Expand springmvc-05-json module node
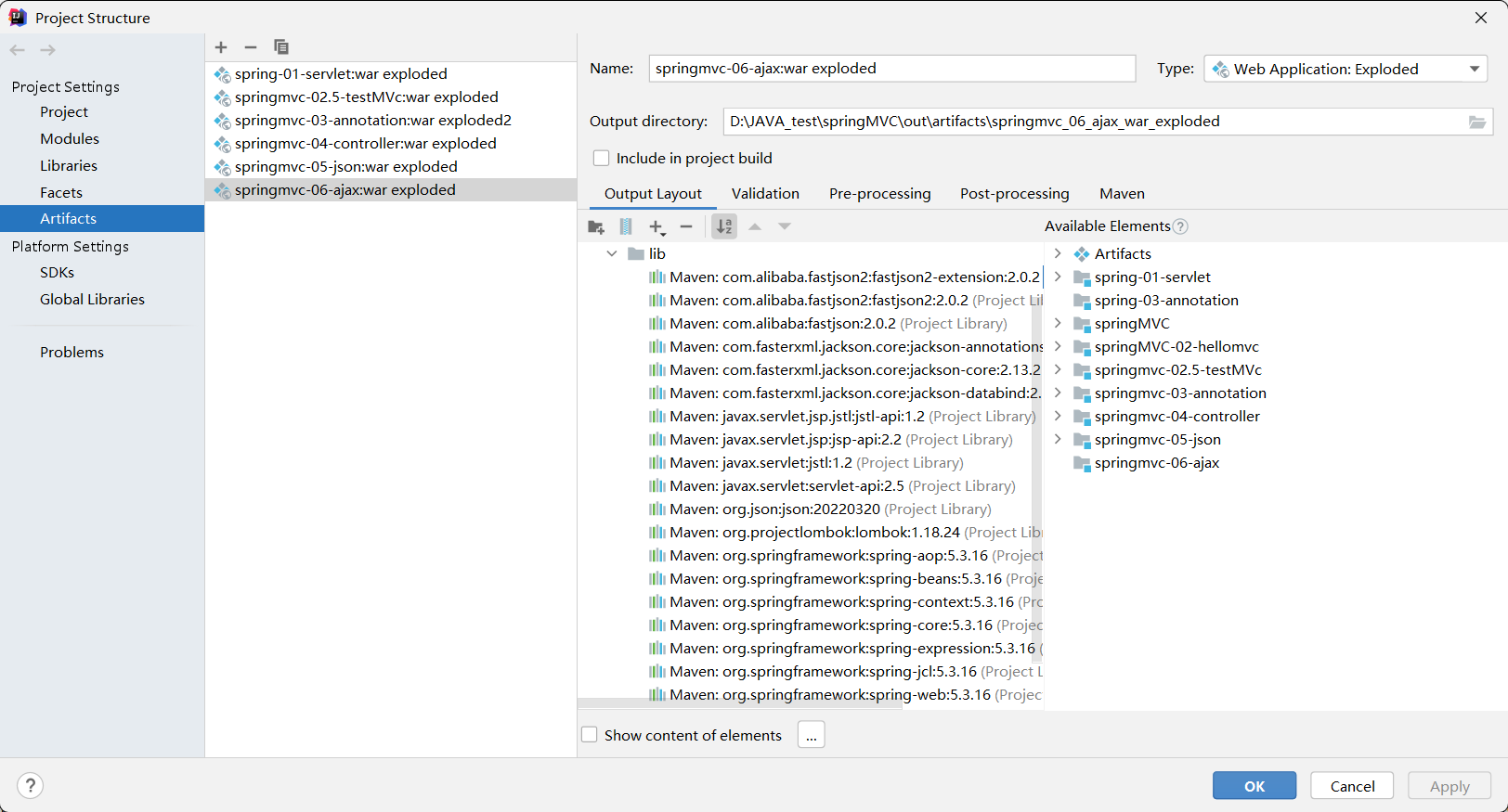The image size is (1508, 812). (x=1058, y=439)
